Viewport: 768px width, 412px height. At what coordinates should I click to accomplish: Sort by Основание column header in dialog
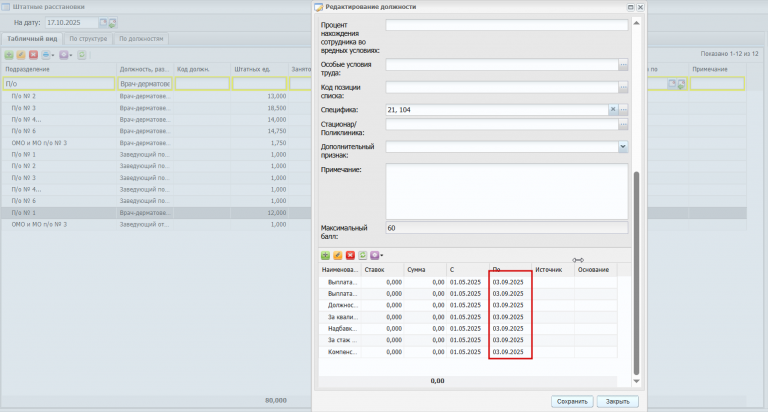pyautogui.click(x=596, y=270)
